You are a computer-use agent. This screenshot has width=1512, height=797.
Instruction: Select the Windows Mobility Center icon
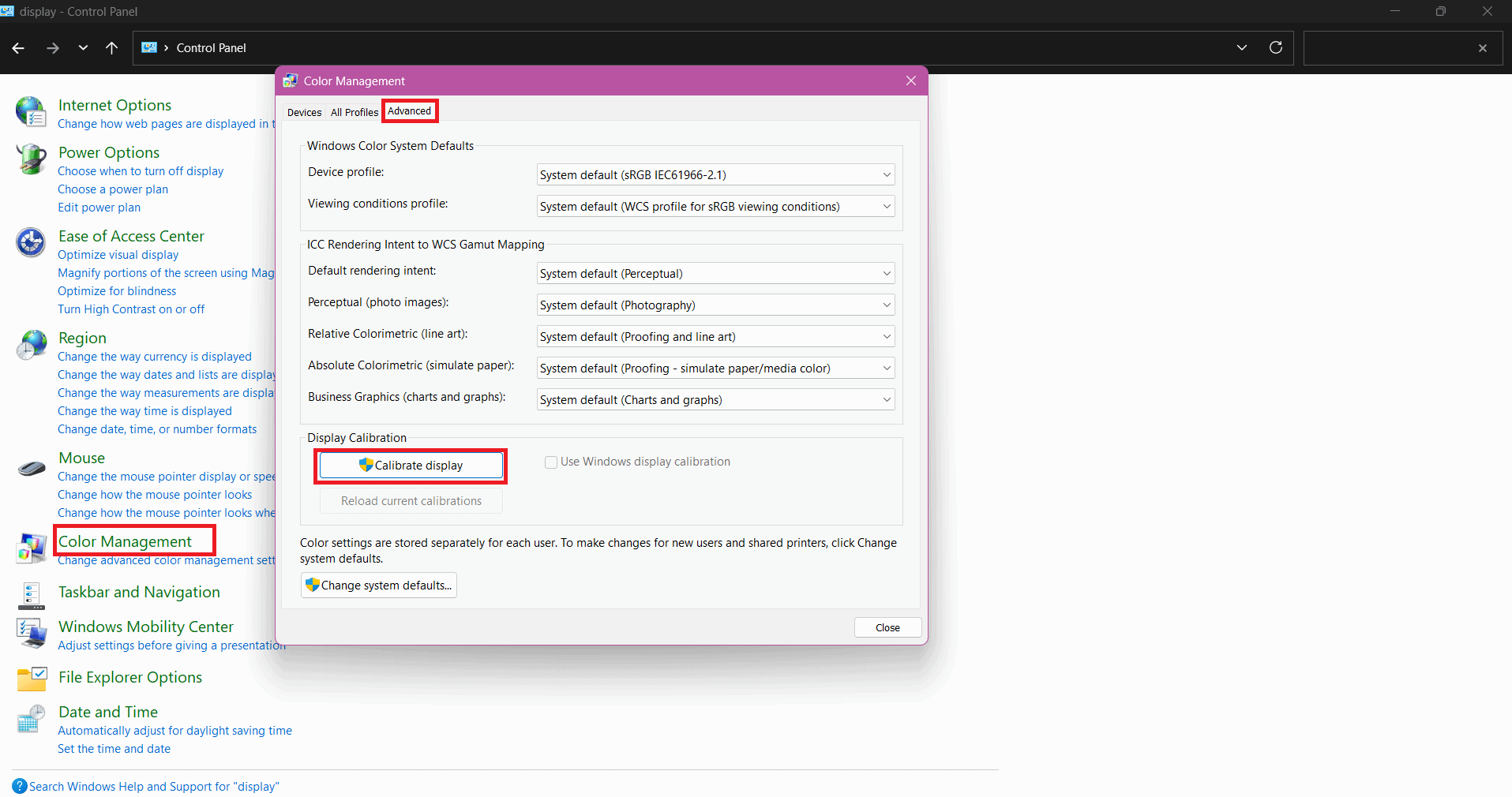pyautogui.click(x=31, y=634)
